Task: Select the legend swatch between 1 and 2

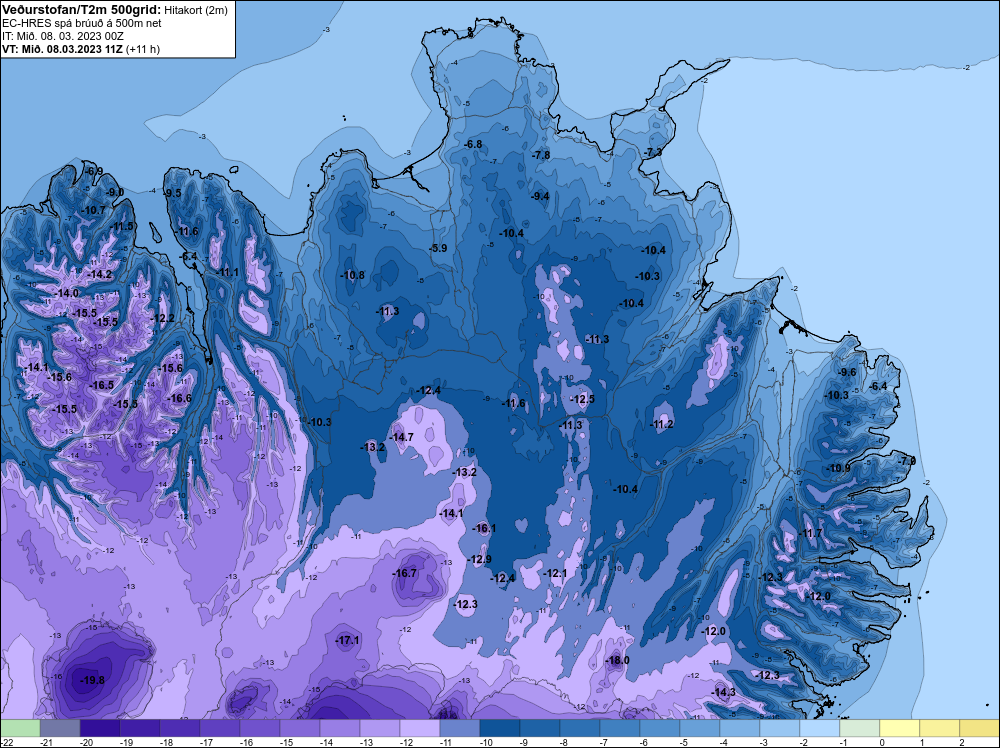Action: (939, 728)
